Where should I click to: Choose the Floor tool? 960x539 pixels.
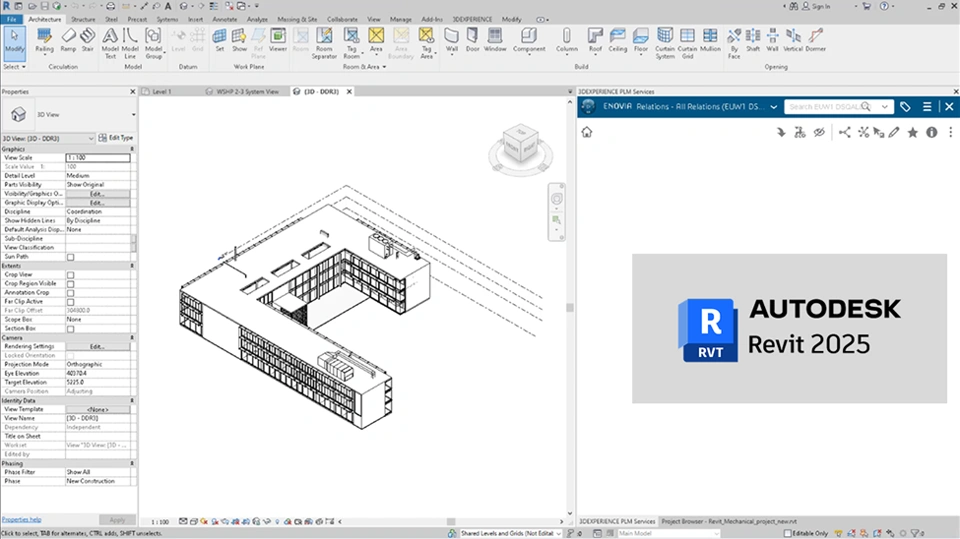point(640,40)
